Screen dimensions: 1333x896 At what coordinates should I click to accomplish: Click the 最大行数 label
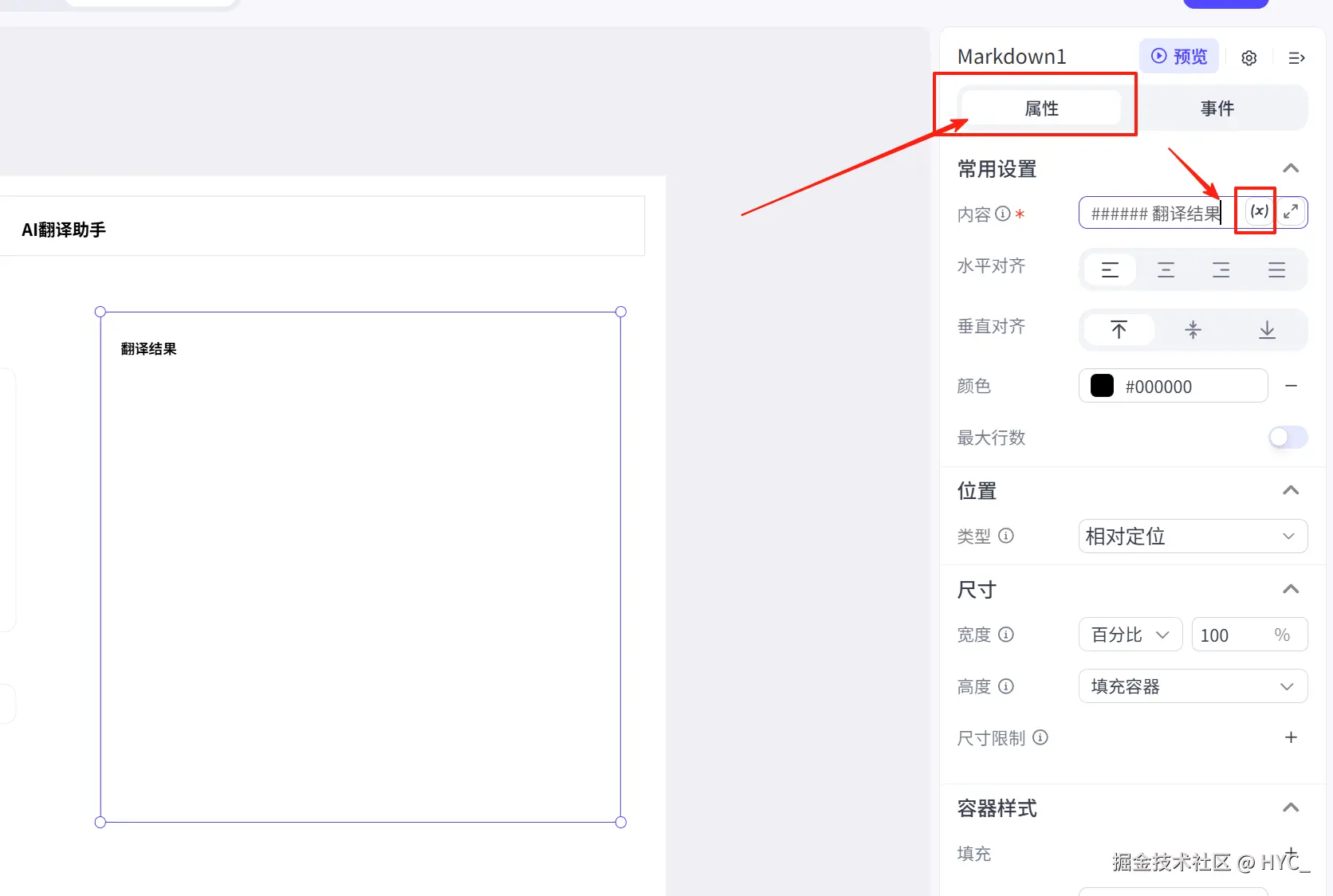tap(991, 438)
